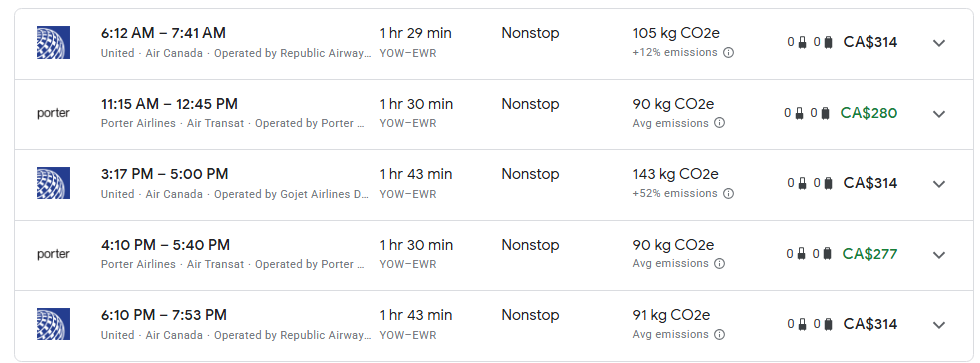Select the CA$277 price
The image size is (980, 363).
[x=870, y=254]
